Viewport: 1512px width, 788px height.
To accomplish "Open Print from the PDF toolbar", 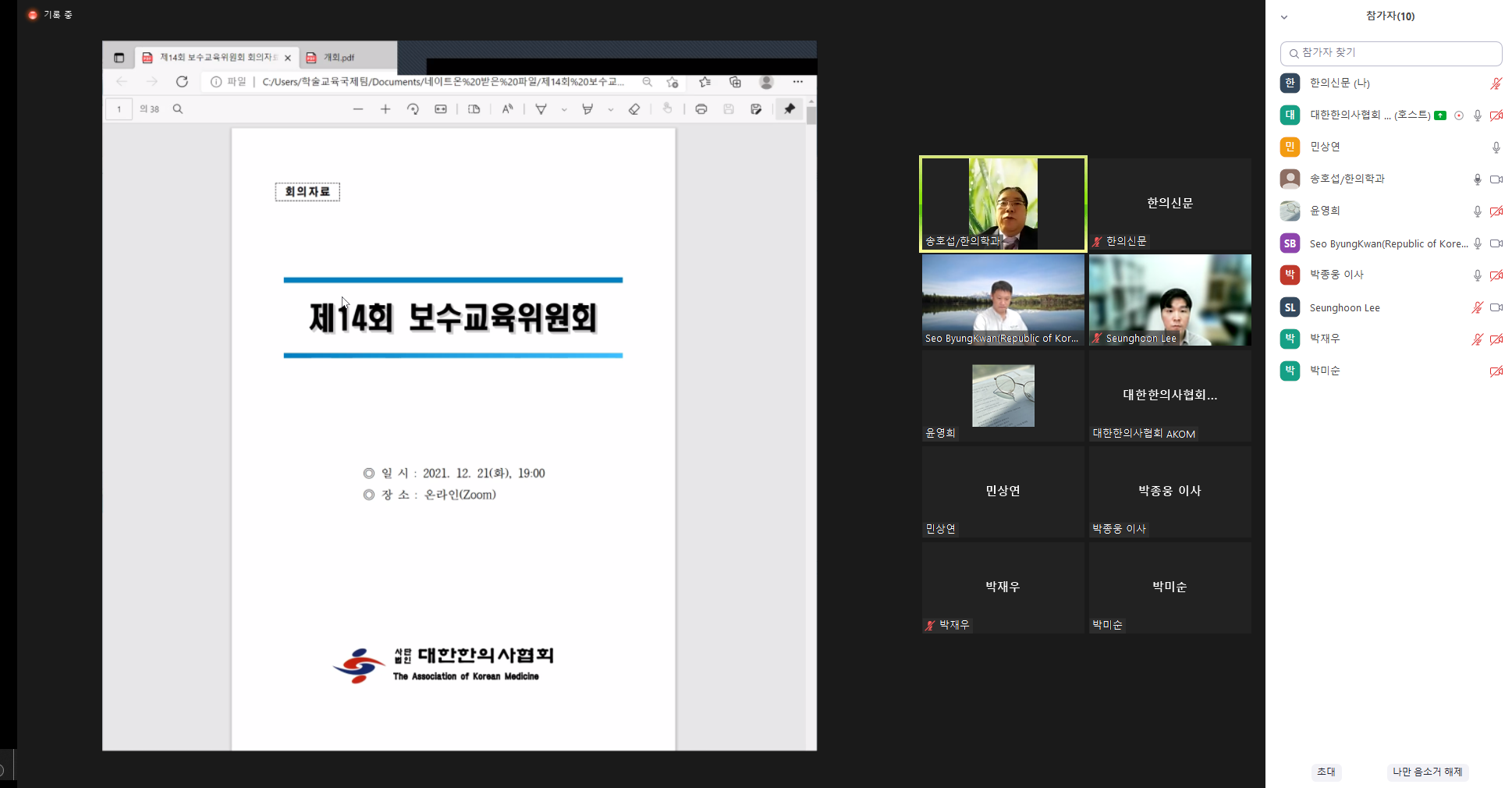I will pos(701,109).
